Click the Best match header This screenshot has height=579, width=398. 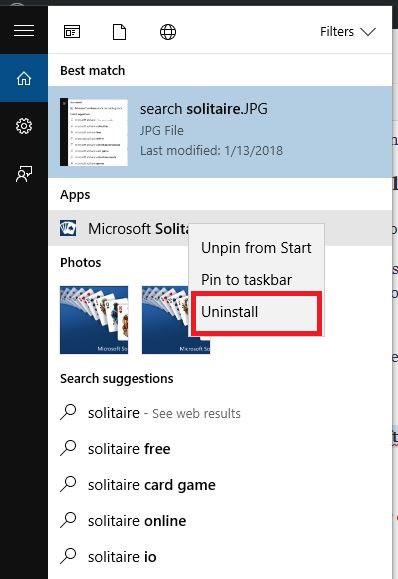(x=92, y=70)
